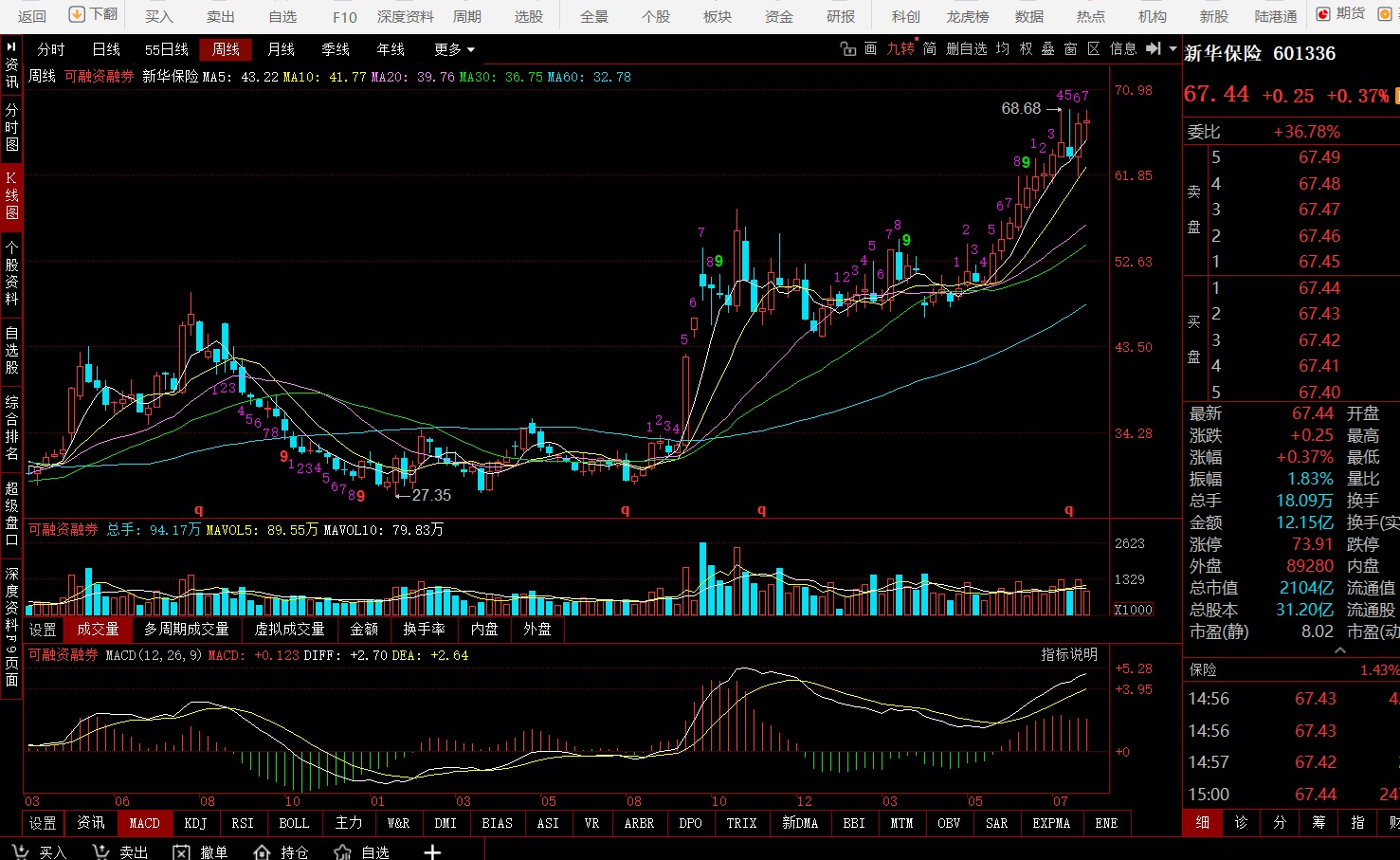Image resolution: width=1400 pixels, height=860 pixels.
Task: Click the 设置 button in indicator bar
Action: 43,823
